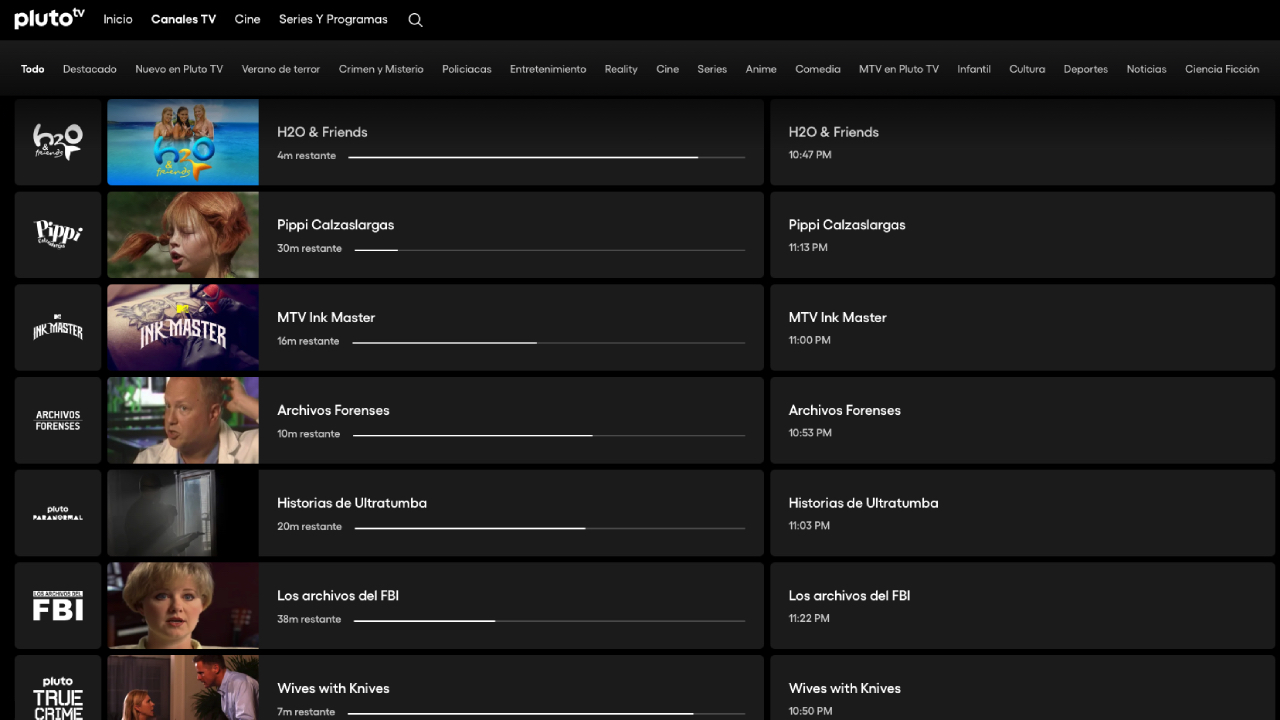Switch to the Infantil category
The width and height of the screenshot is (1280, 720).
point(974,69)
